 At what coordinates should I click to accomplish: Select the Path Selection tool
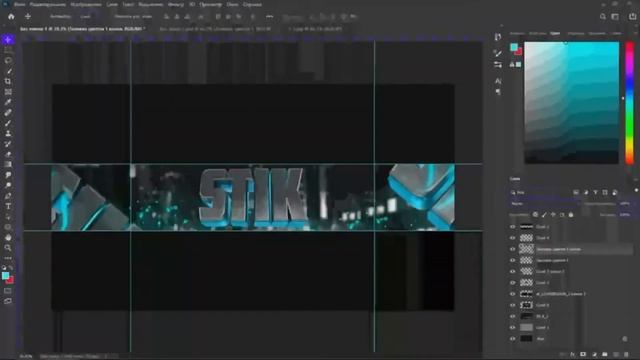[x=8, y=217]
